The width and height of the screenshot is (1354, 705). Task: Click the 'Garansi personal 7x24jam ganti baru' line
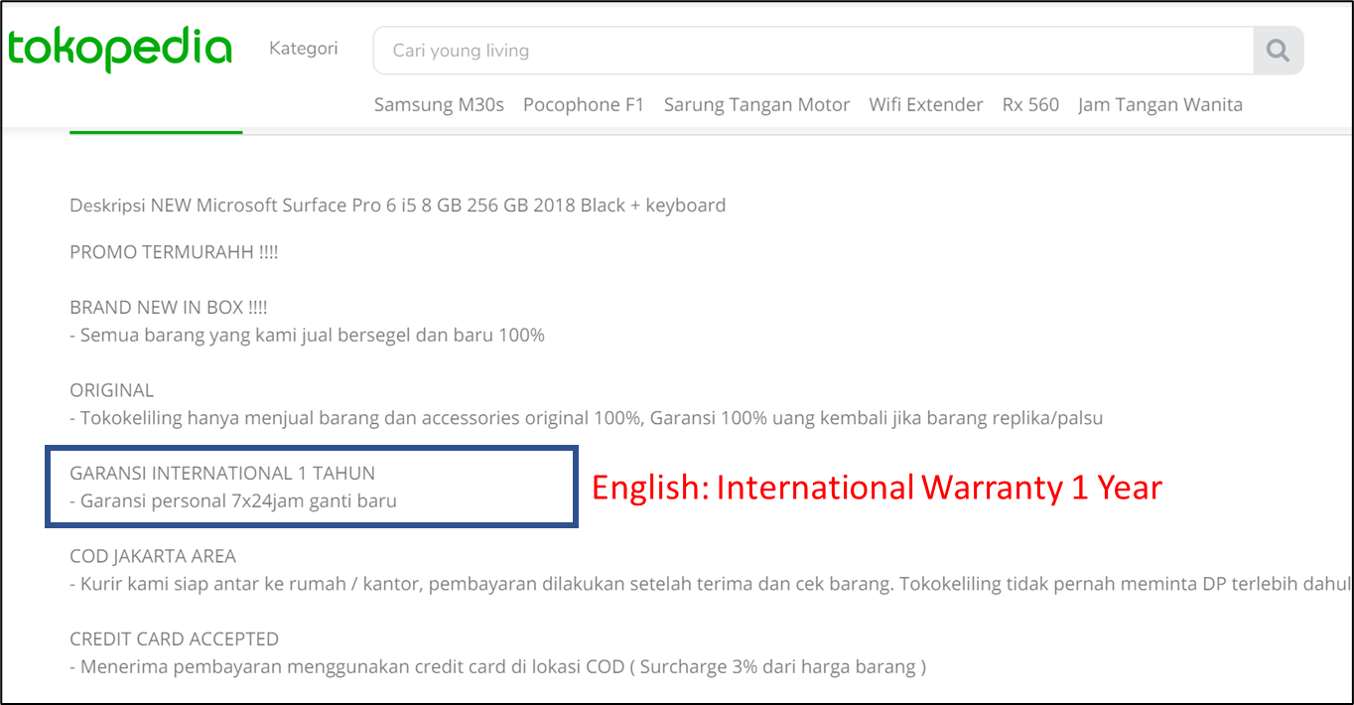pos(233,501)
